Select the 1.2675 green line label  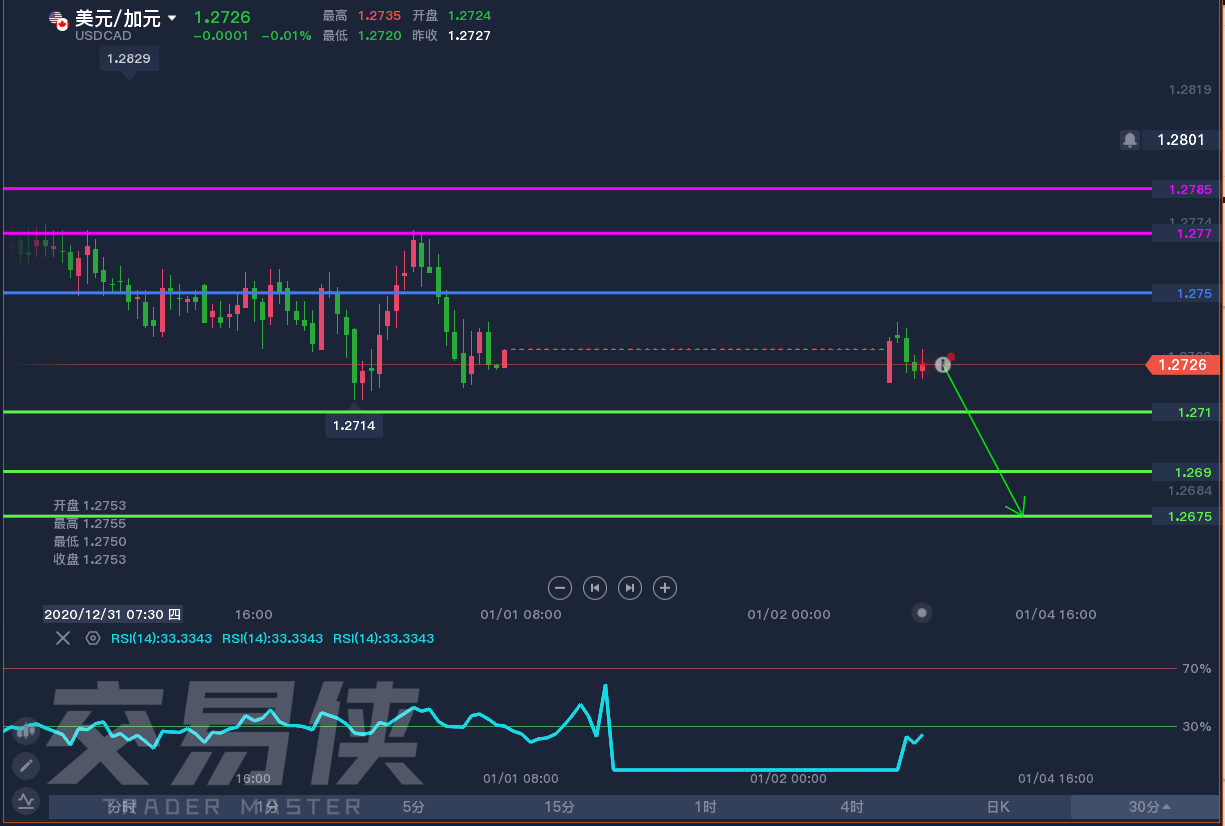[x=1186, y=517]
